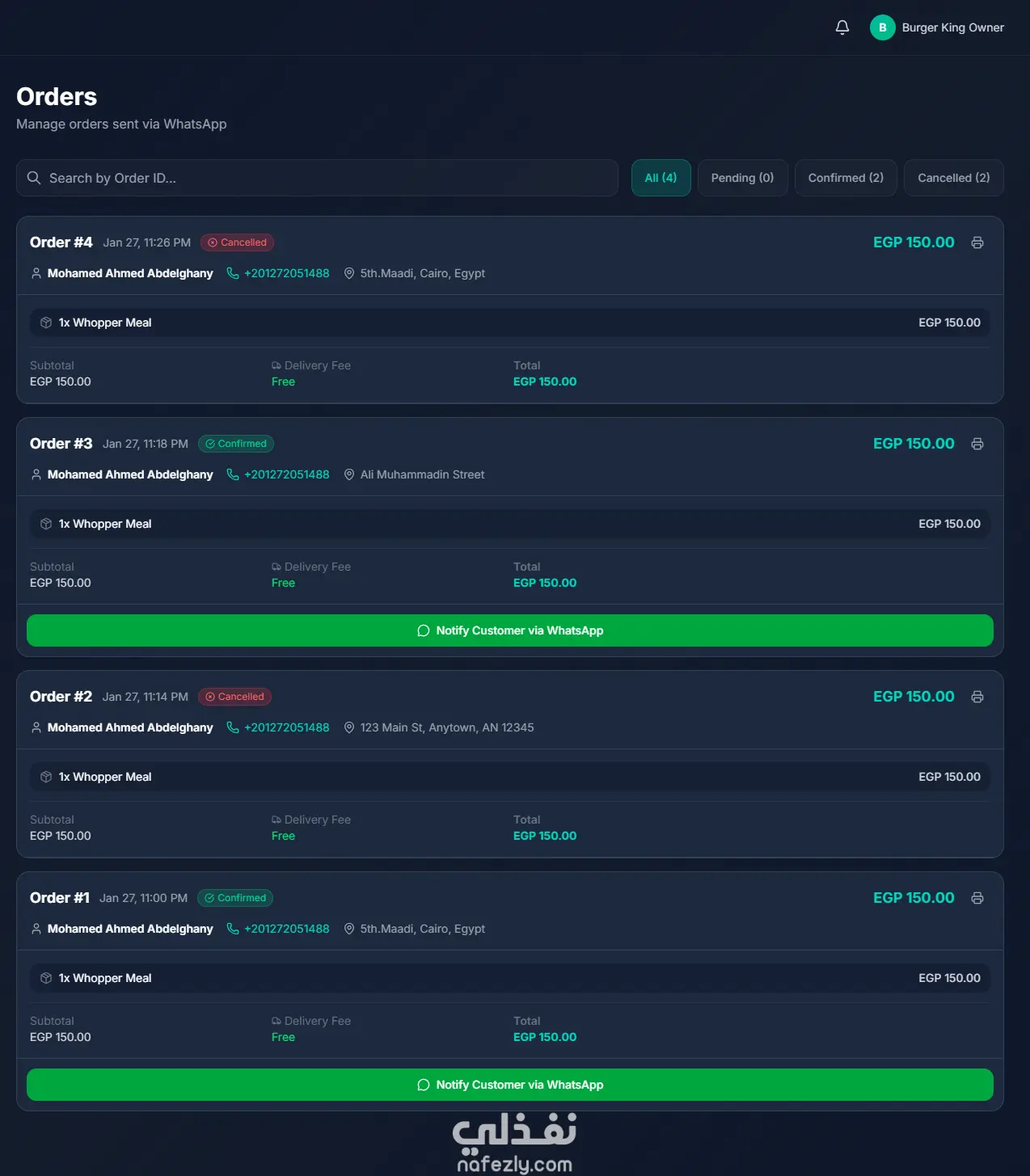Screen dimensions: 1030x1176
Task: Click the Cancelled badge on Order #4
Action: coord(237,242)
